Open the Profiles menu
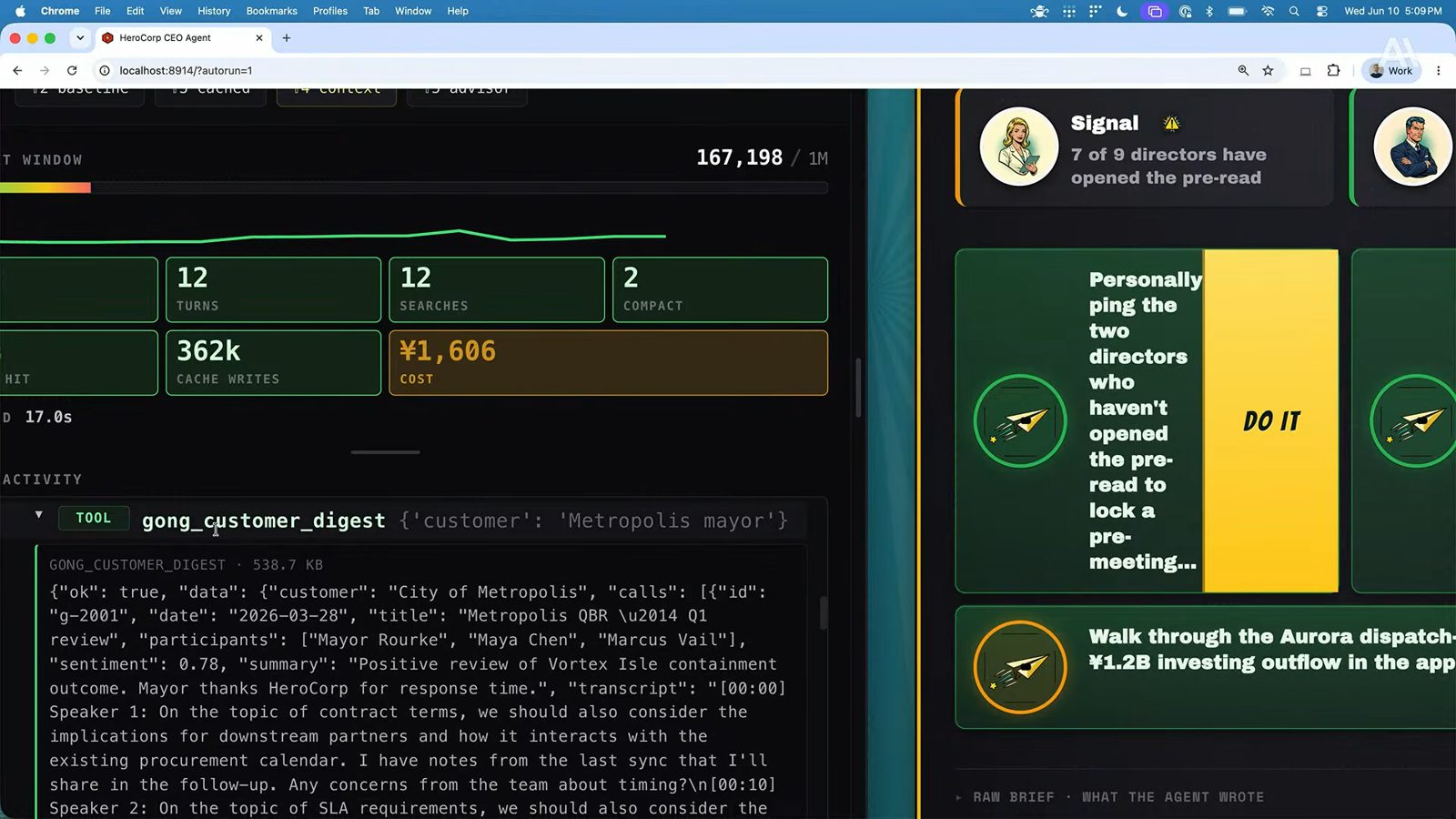The width and height of the screenshot is (1456, 819). (330, 11)
